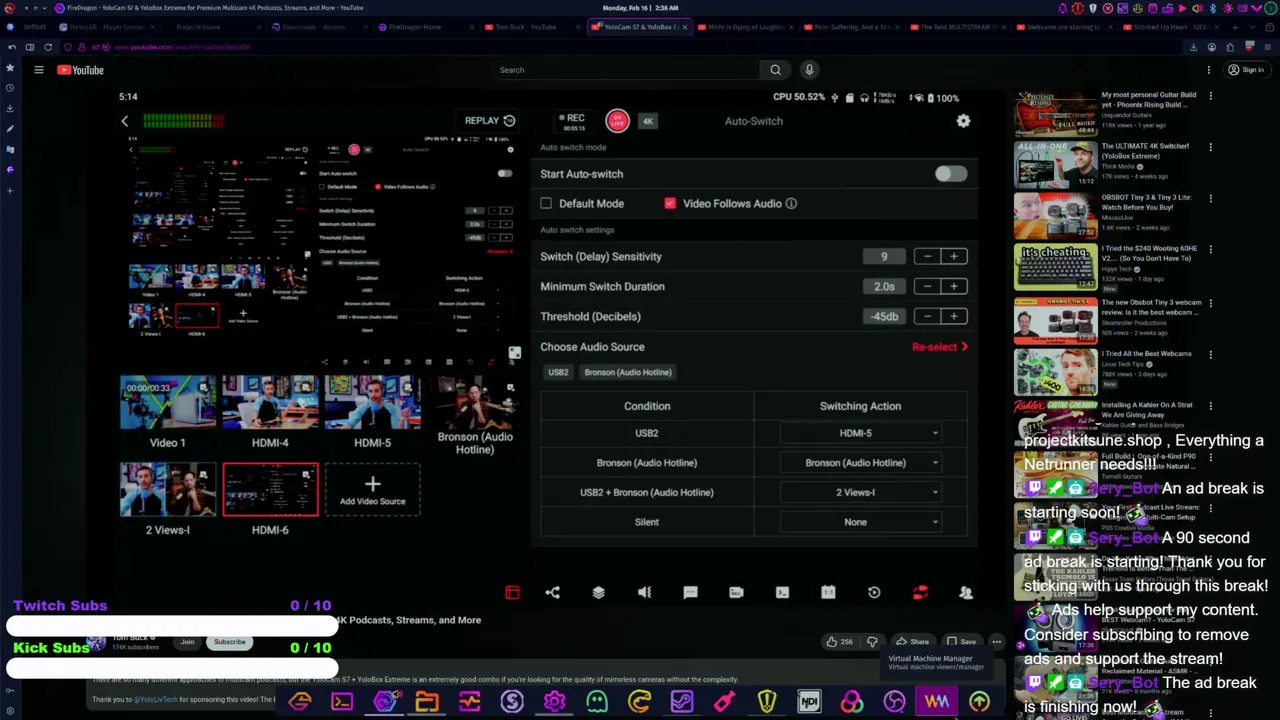Open options menu for OBSBOT Tiny 3 Lite video
This screenshot has height=720, width=1280.
pyautogui.click(x=1210, y=199)
